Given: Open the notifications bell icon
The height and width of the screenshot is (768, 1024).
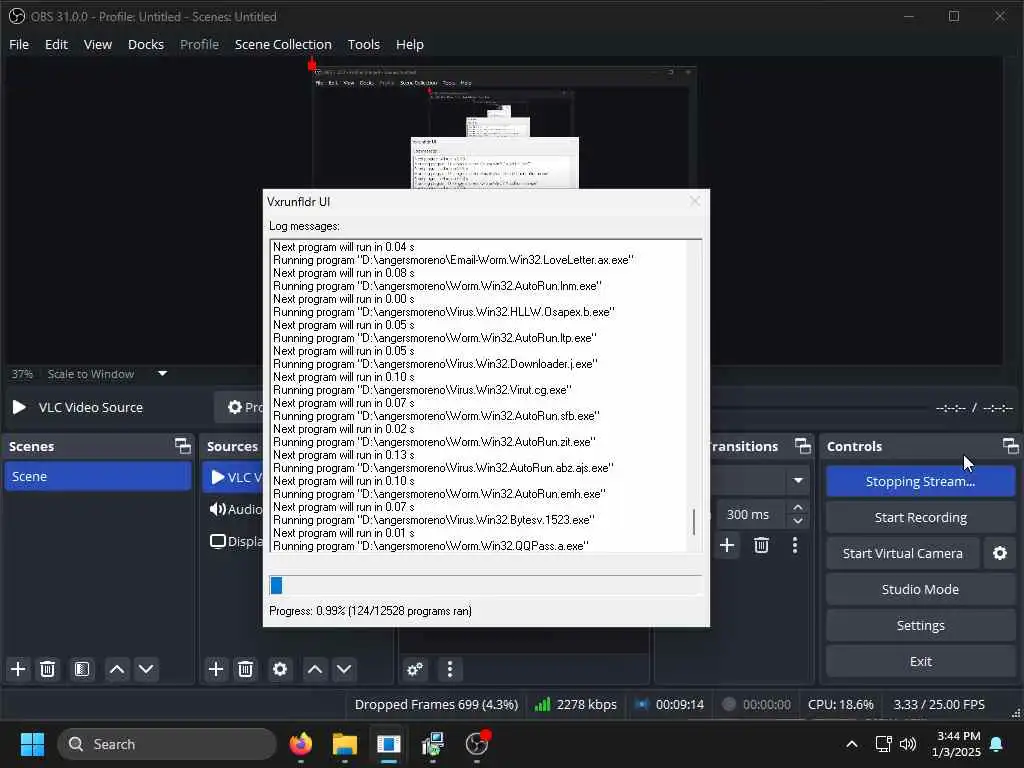Looking at the screenshot, I should 997,744.
